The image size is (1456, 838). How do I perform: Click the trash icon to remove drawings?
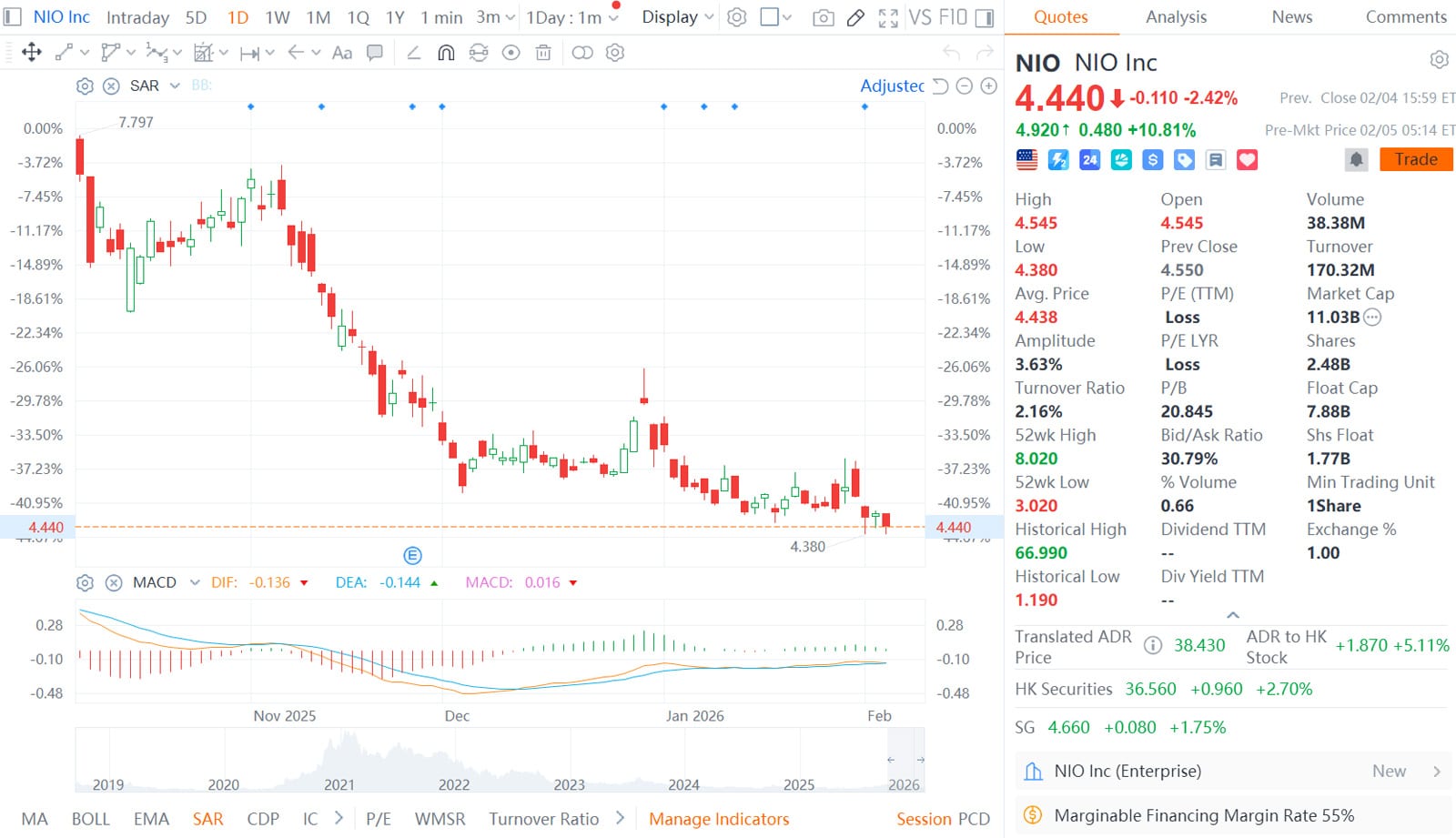click(543, 53)
